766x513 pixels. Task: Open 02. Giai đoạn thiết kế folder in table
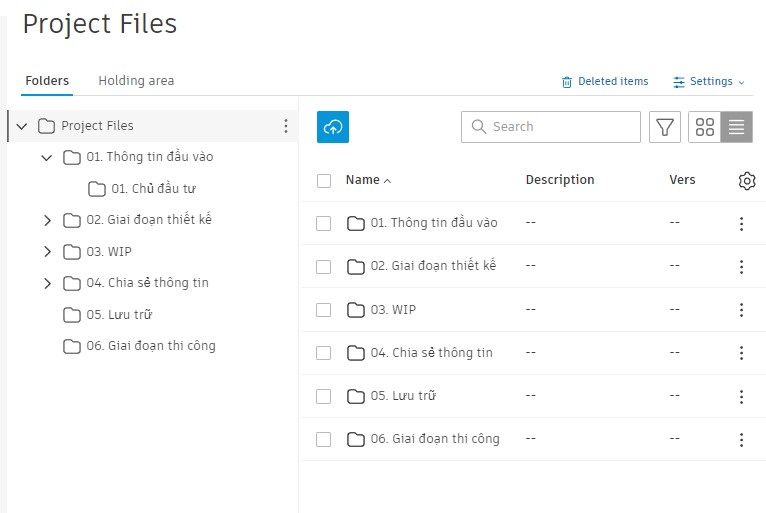[x=433, y=266]
